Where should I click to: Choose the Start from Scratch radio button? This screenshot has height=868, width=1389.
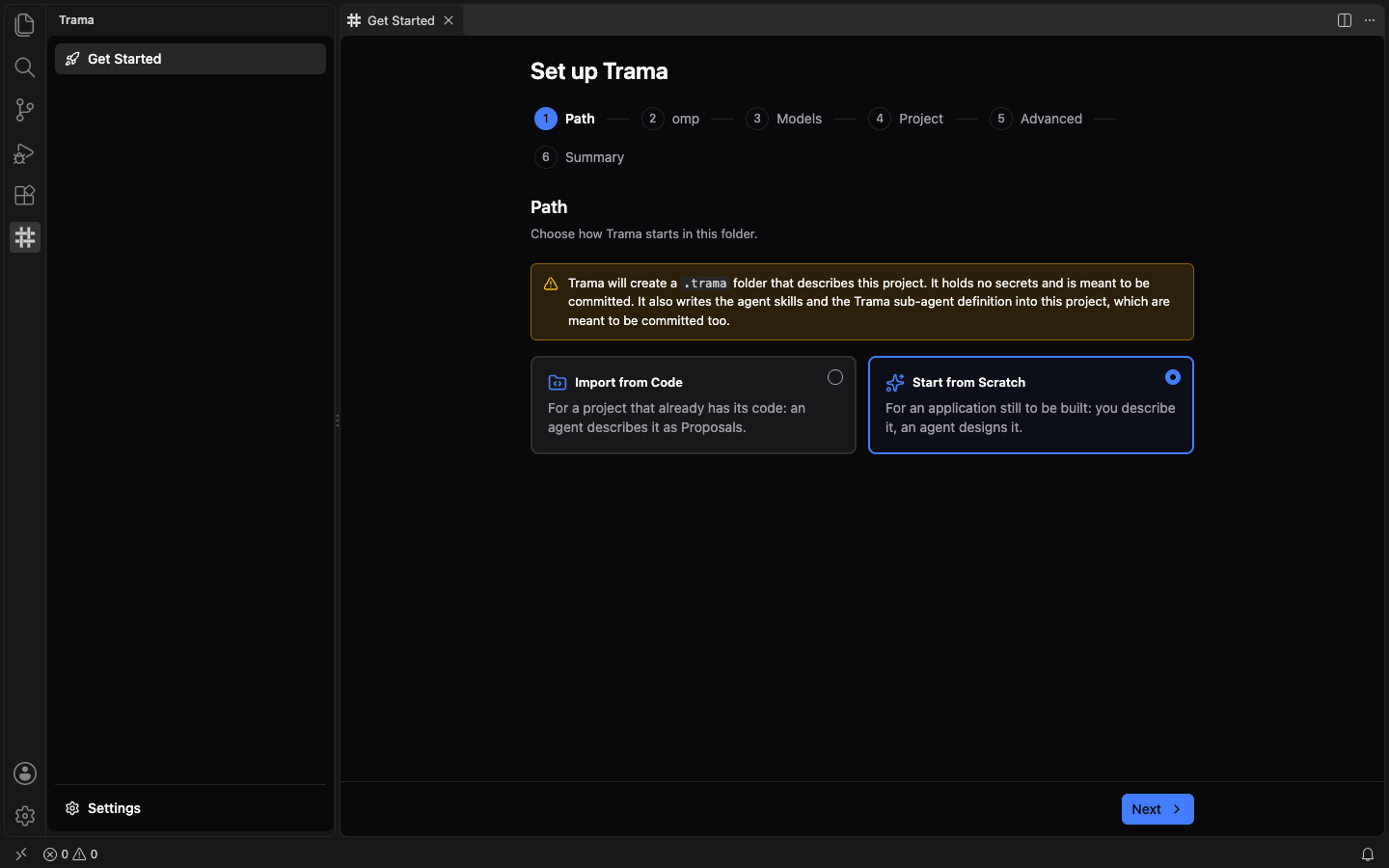1173,377
